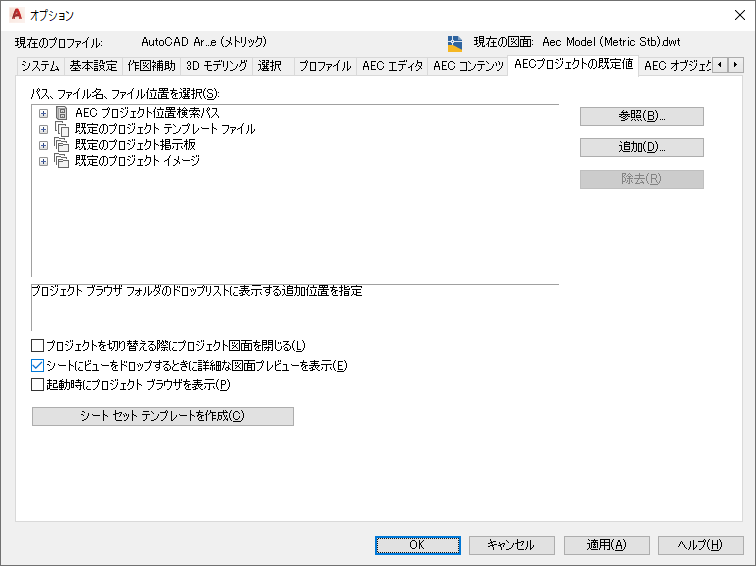756x566 pixels.
Task: Select 既定のプロジェクト テンプレート ファイル row
Action: point(165,129)
